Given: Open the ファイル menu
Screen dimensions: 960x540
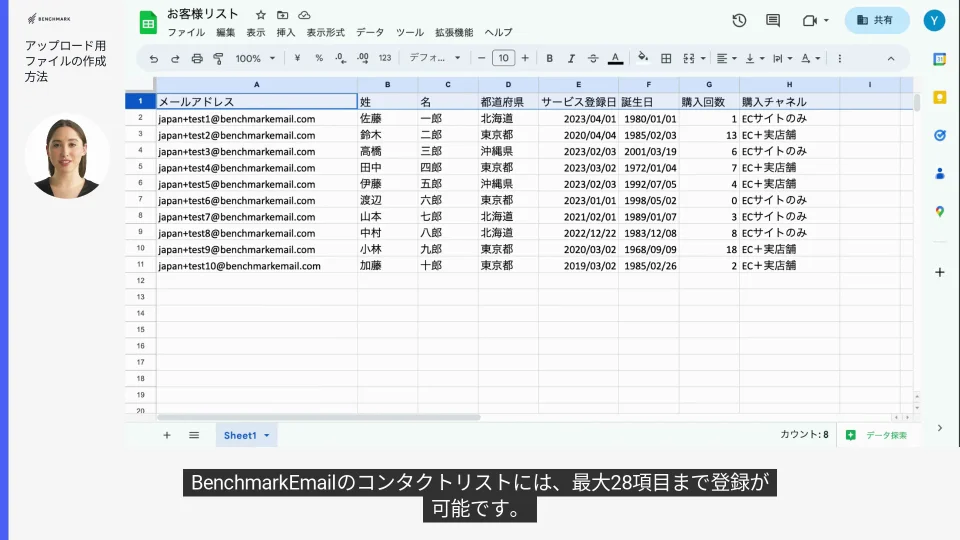Looking at the screenshot, I should coord(186,32).
